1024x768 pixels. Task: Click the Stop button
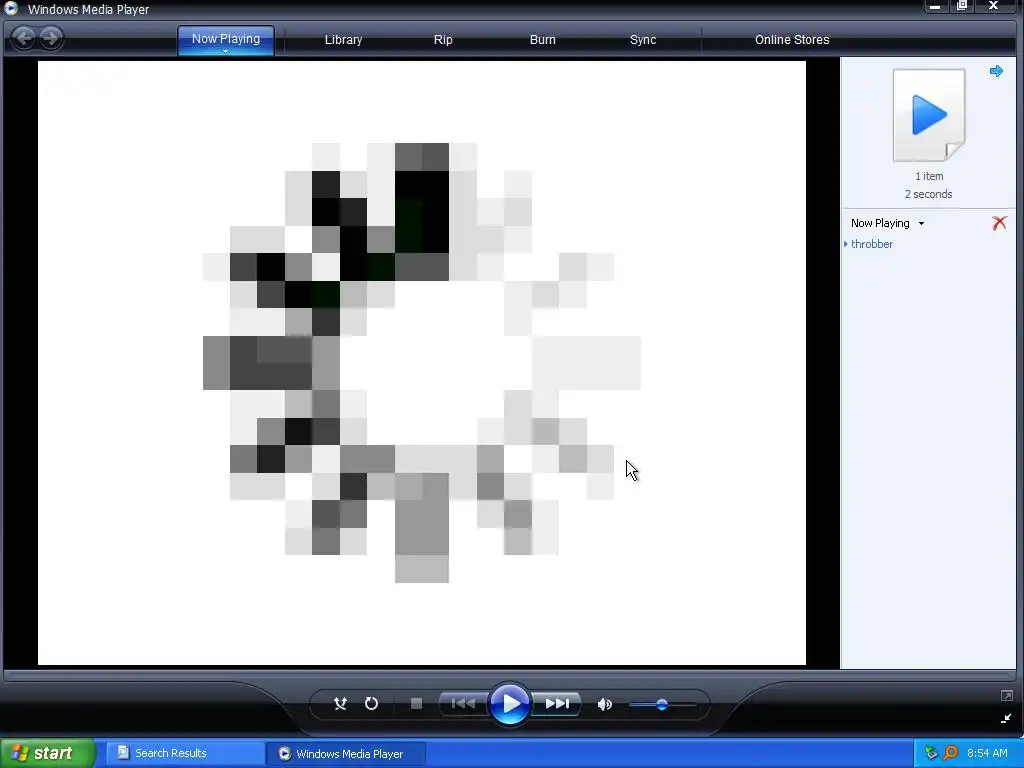click(x=417, y=703)
